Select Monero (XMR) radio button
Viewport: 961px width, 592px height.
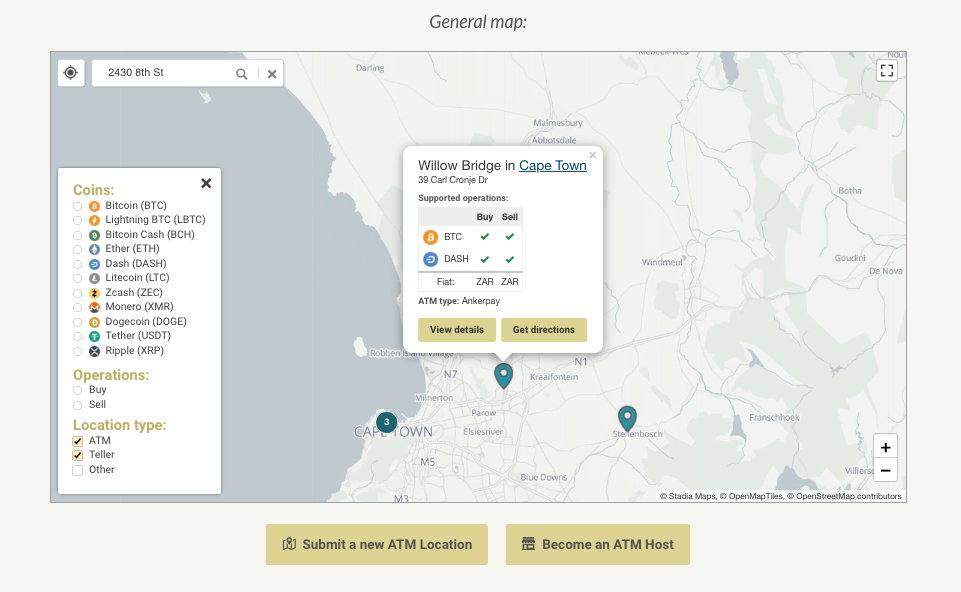(77, 308)
